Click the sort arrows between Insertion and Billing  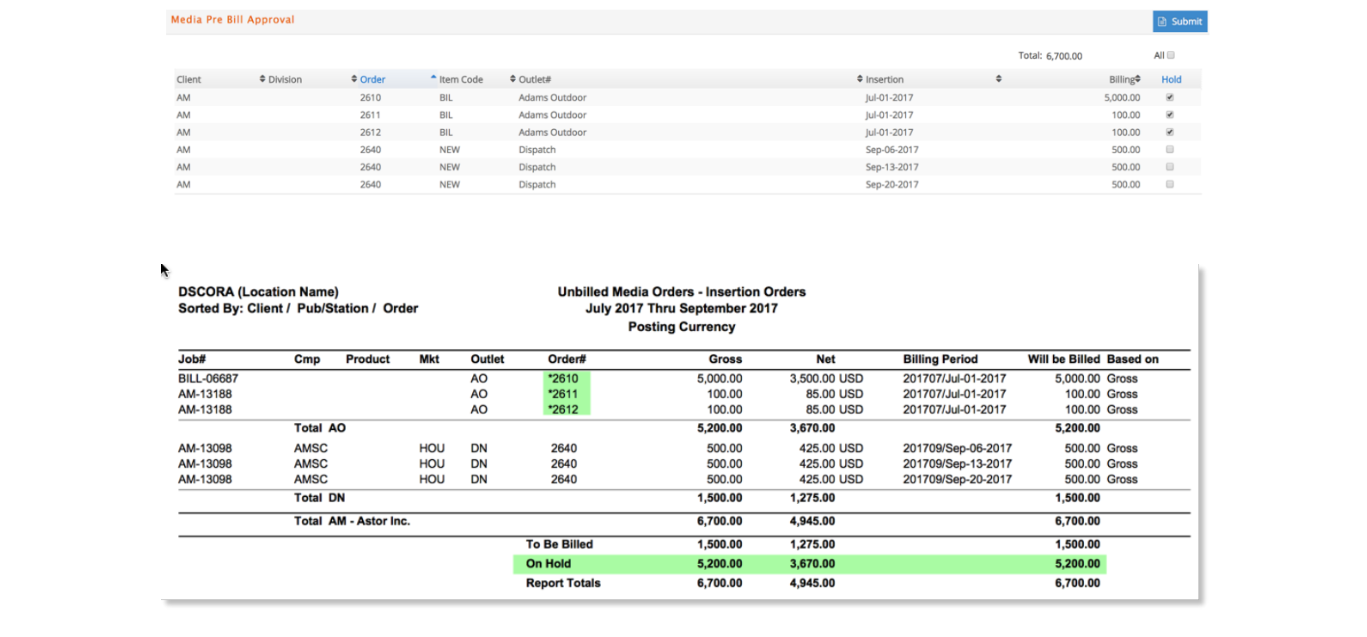(998, 79)
